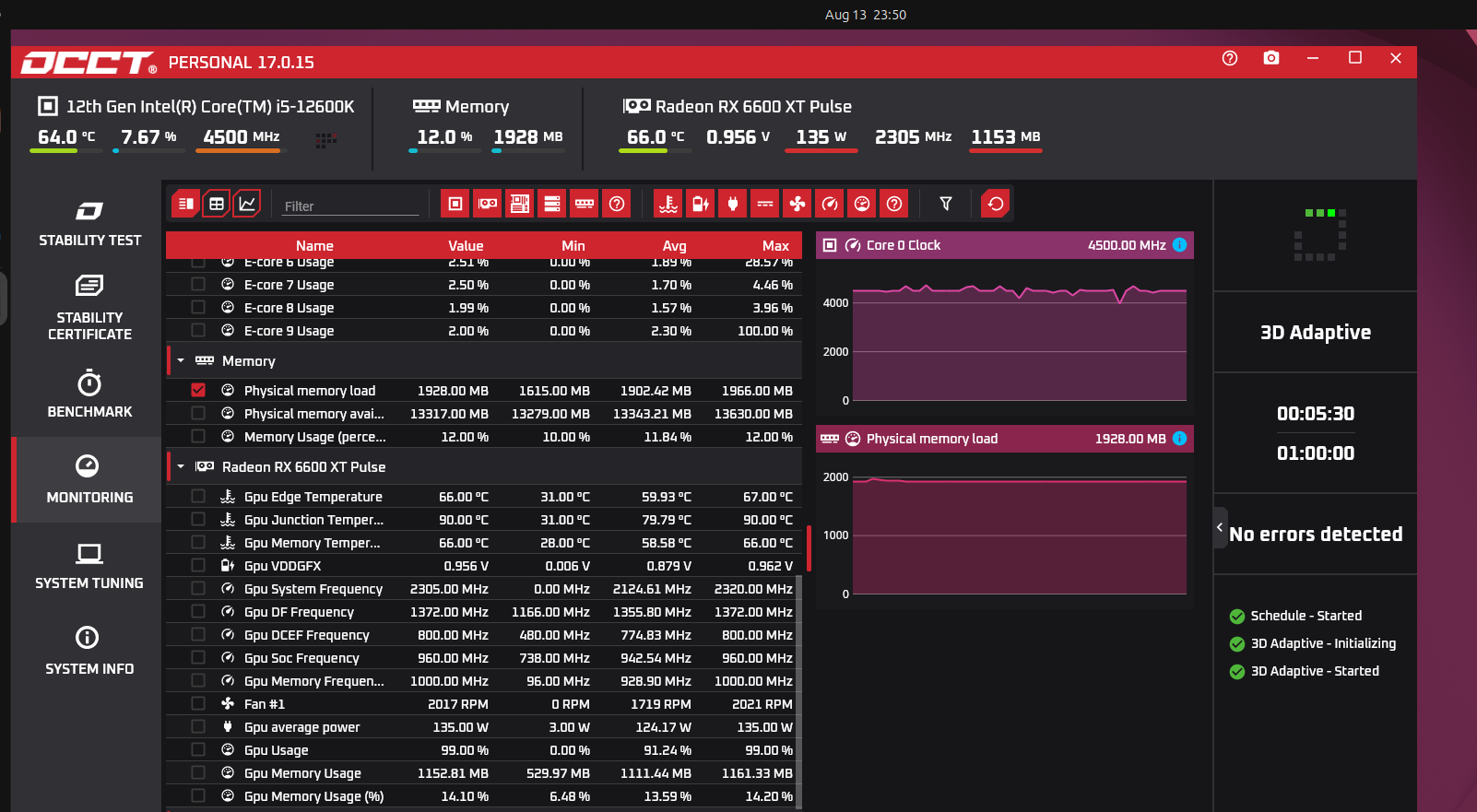The height and width of the screenshot is (812, 1477).
Task: Open OCCT help from the title bar
Action: point(1230,58)
